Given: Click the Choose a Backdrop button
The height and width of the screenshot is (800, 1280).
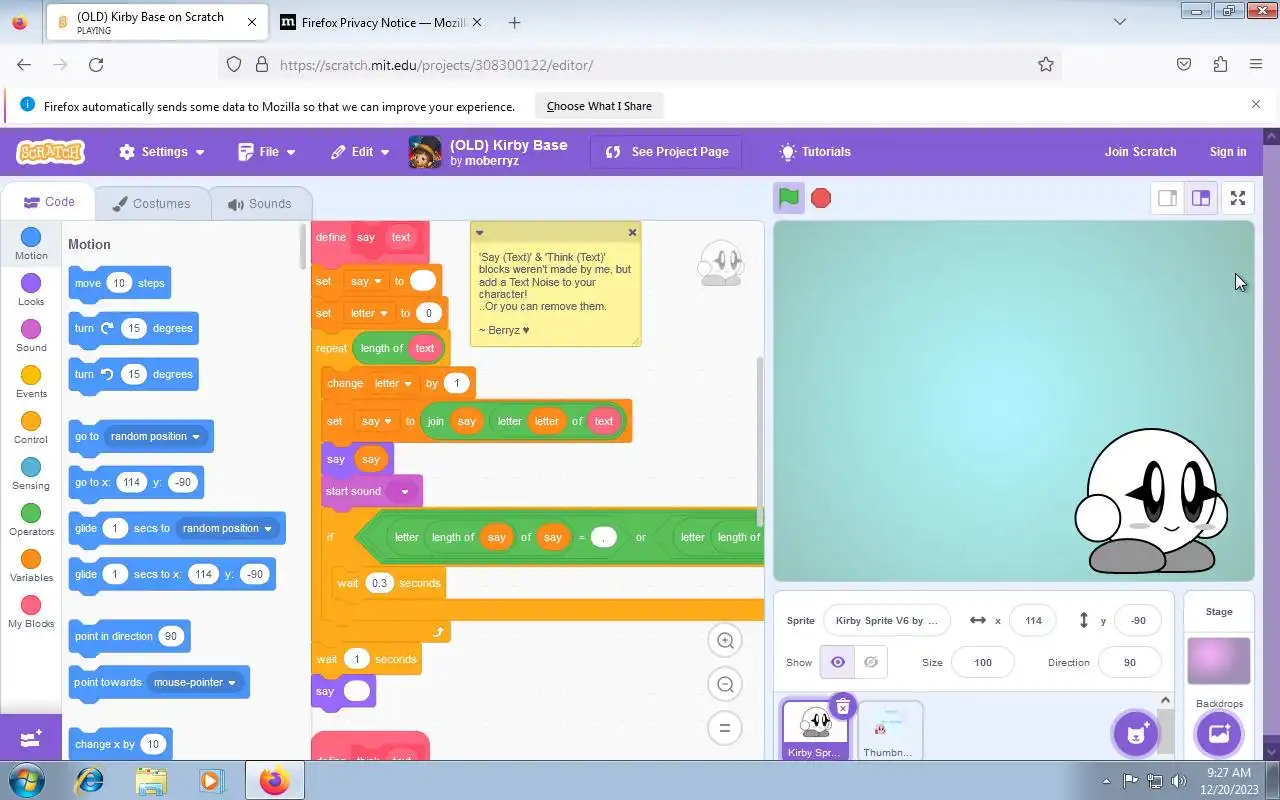Looking at the screenshot, I should click(1218, 734).
